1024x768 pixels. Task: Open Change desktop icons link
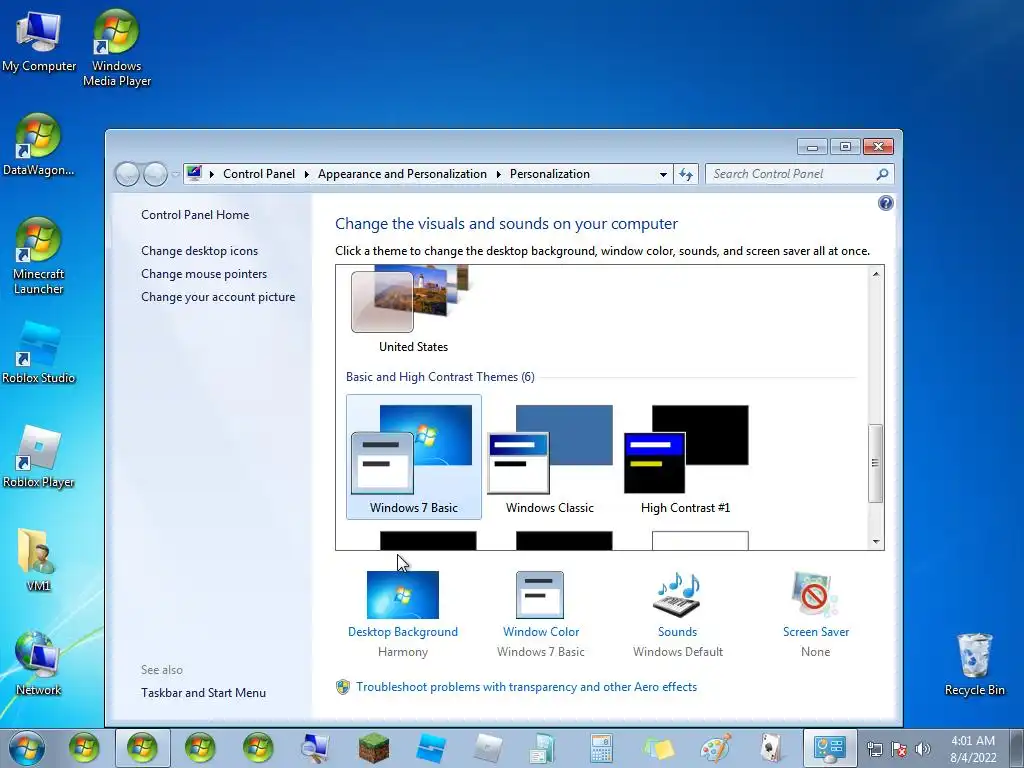(x=199, y=251)
